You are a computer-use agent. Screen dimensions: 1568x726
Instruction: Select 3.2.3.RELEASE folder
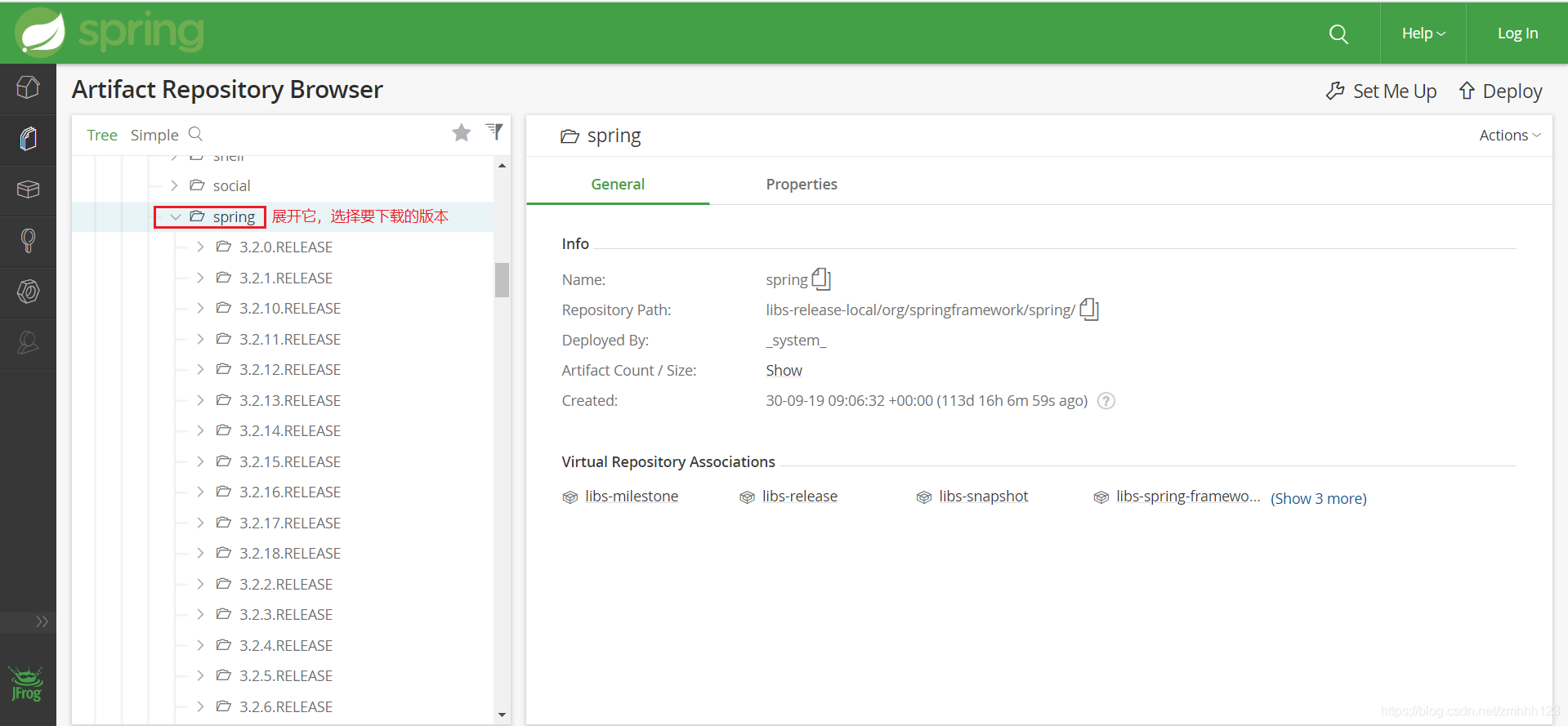coord(286,614)
